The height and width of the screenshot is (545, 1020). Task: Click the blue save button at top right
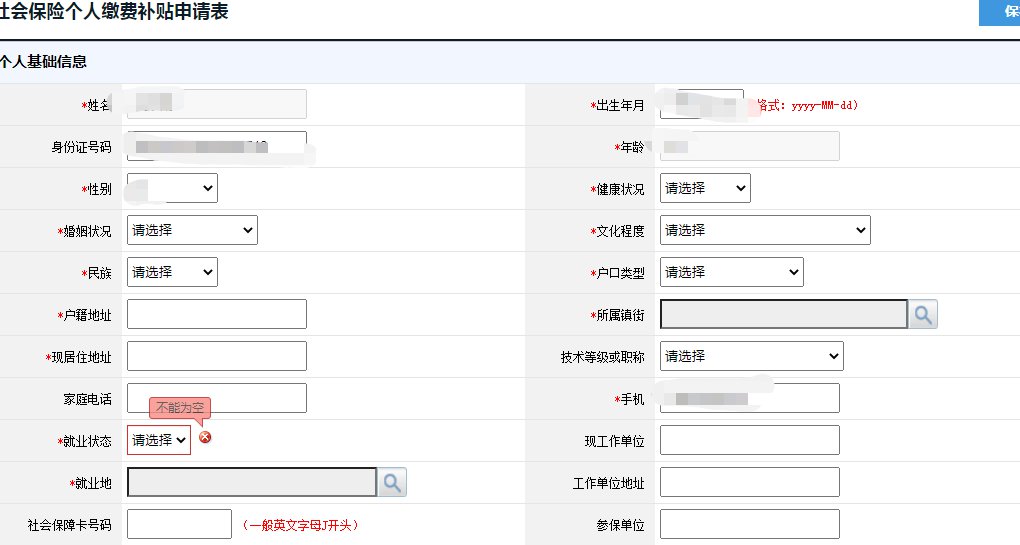[1000, 12]
